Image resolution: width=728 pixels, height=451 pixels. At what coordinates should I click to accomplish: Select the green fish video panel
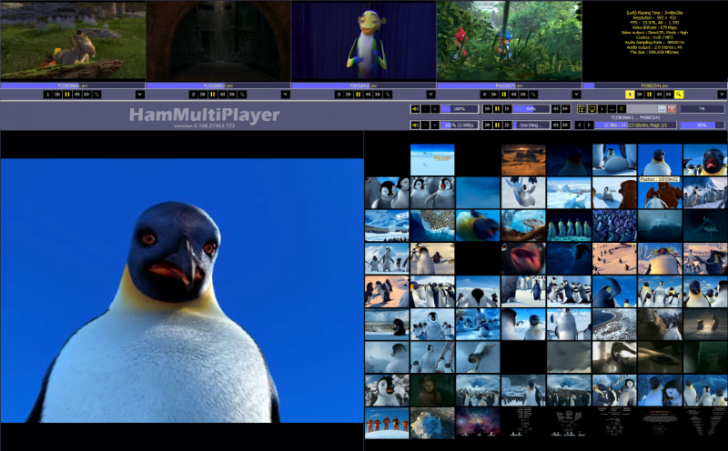click(364, 41)
